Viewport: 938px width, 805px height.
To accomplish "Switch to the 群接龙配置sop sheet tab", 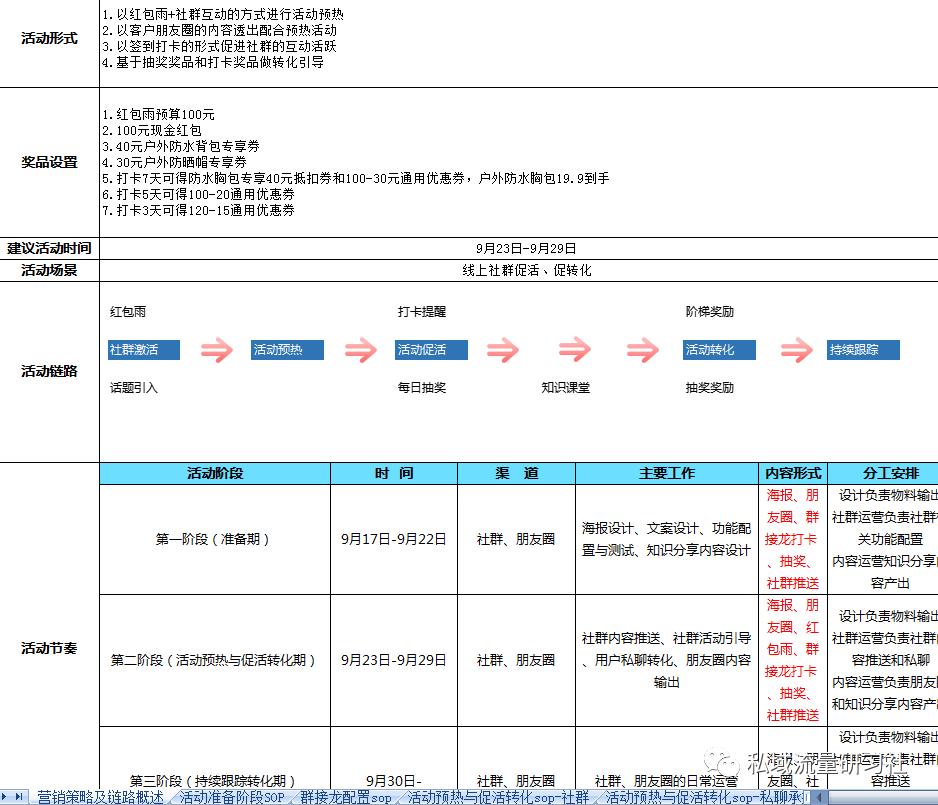I will [343, 797].
